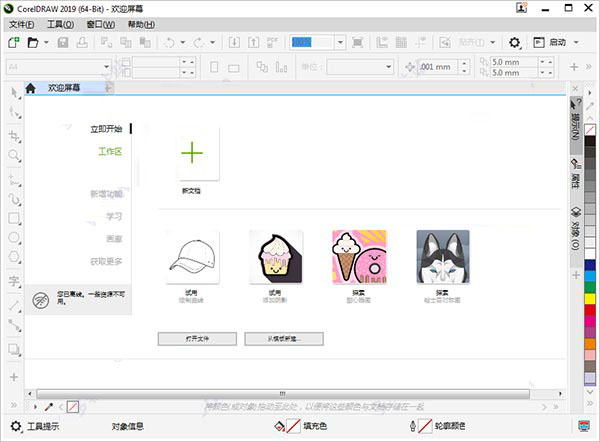The width and height of the screenshot is (600, 442).
Task: Open the husky sample thumbnail
Action: [x=441, y=257]
